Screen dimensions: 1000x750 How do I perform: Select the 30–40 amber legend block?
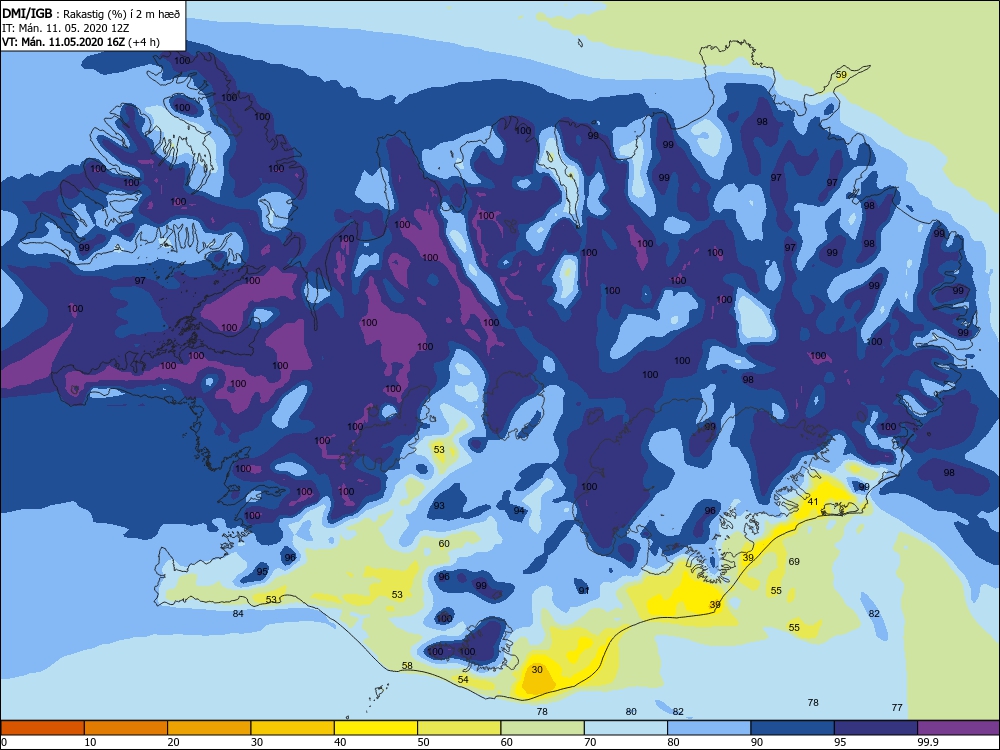293,728
